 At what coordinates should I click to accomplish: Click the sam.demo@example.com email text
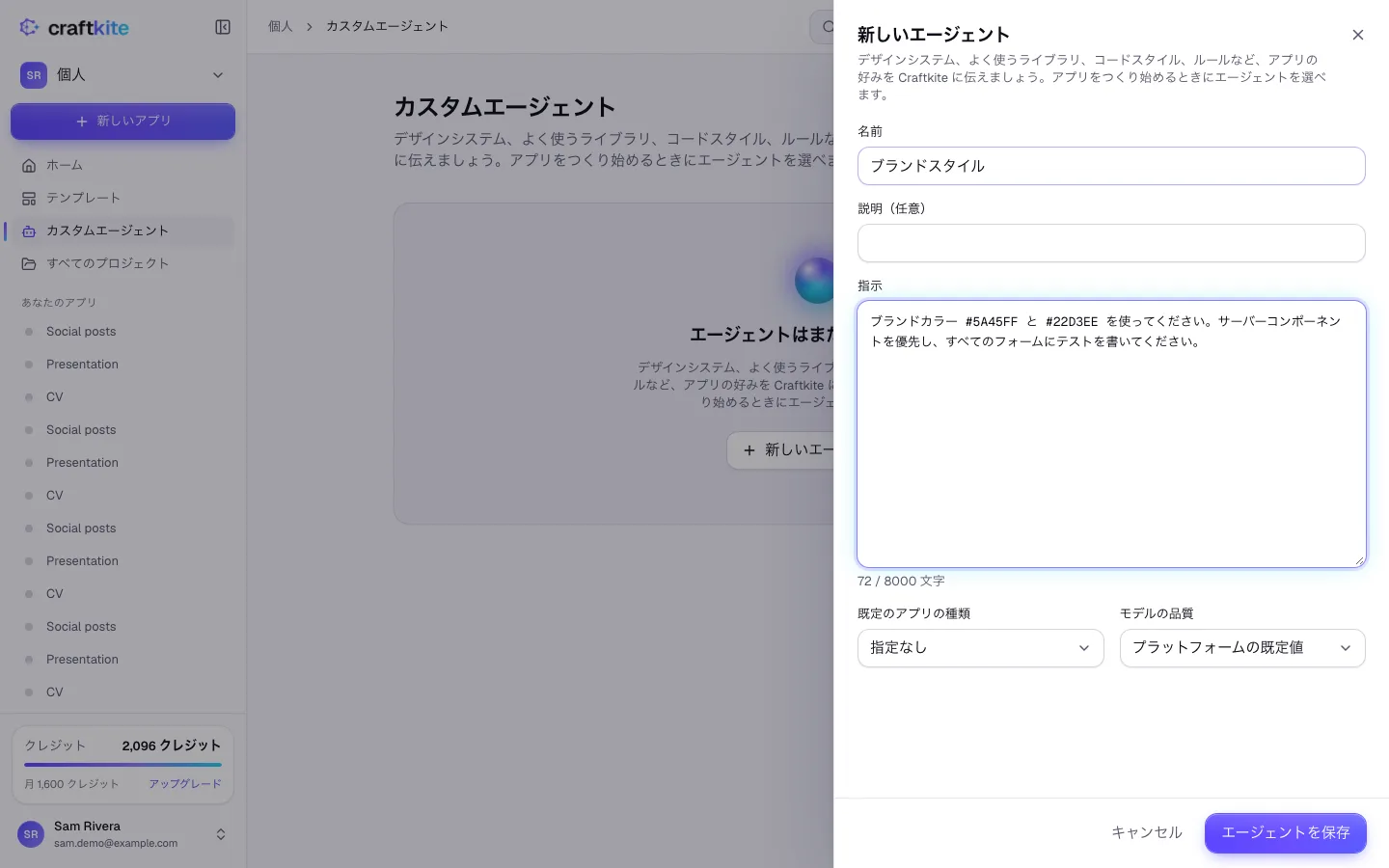click(116, 843)
